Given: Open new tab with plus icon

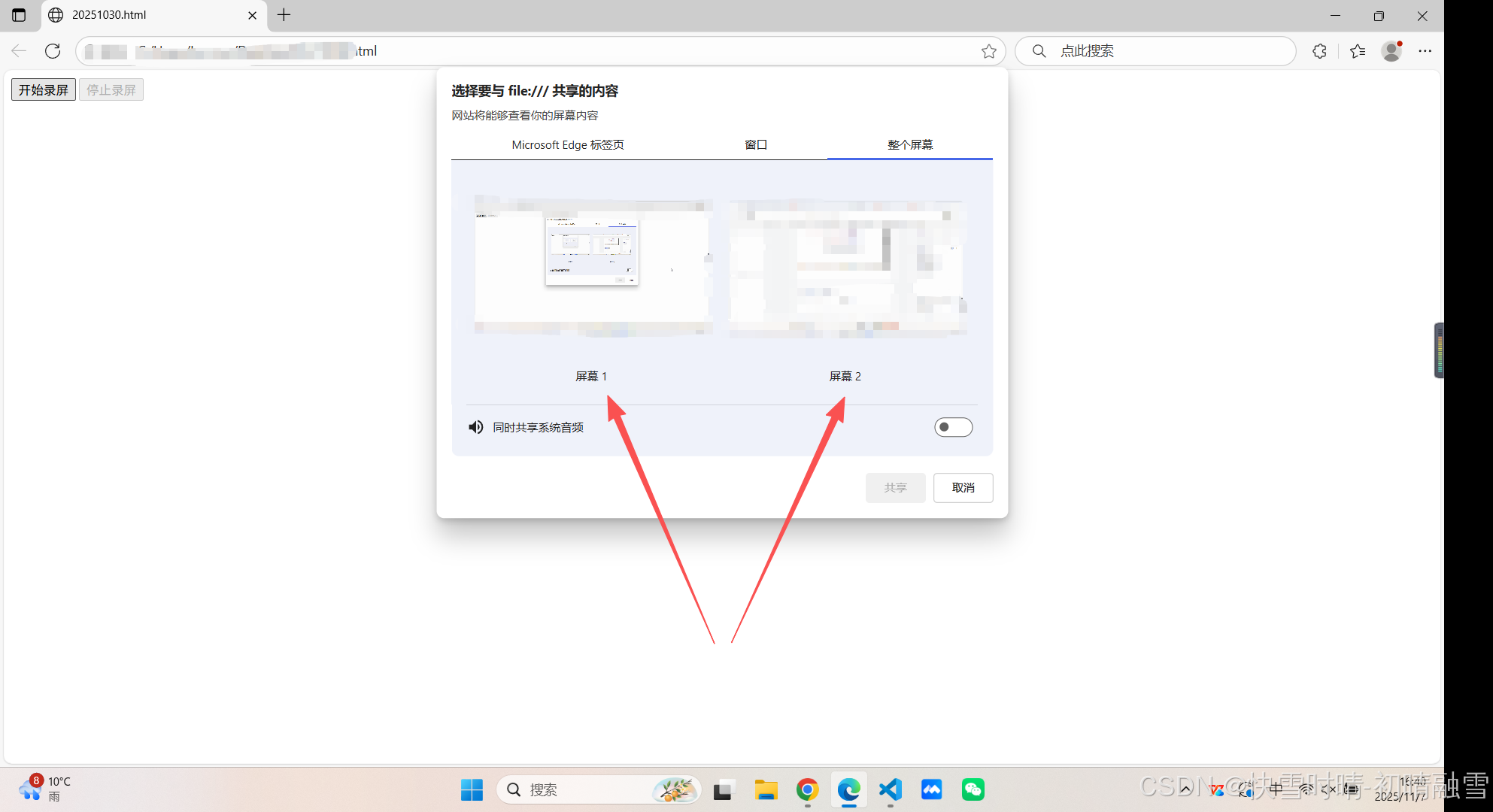Looking at the screenshot, I should pyautogui.click(x=284, y=15).
